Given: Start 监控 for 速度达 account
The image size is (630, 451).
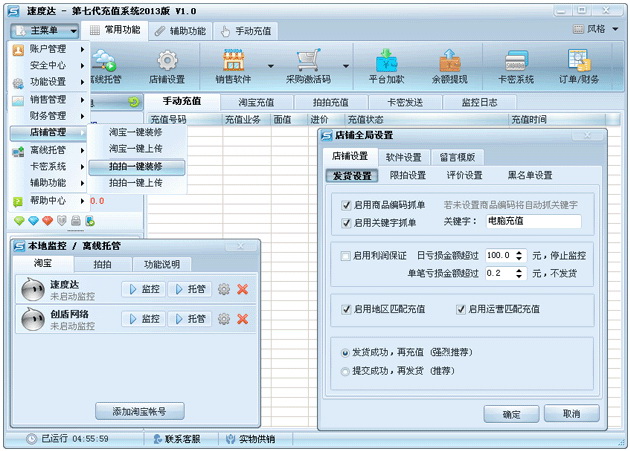Looking at the screenshot, I should tap(143, 289).
